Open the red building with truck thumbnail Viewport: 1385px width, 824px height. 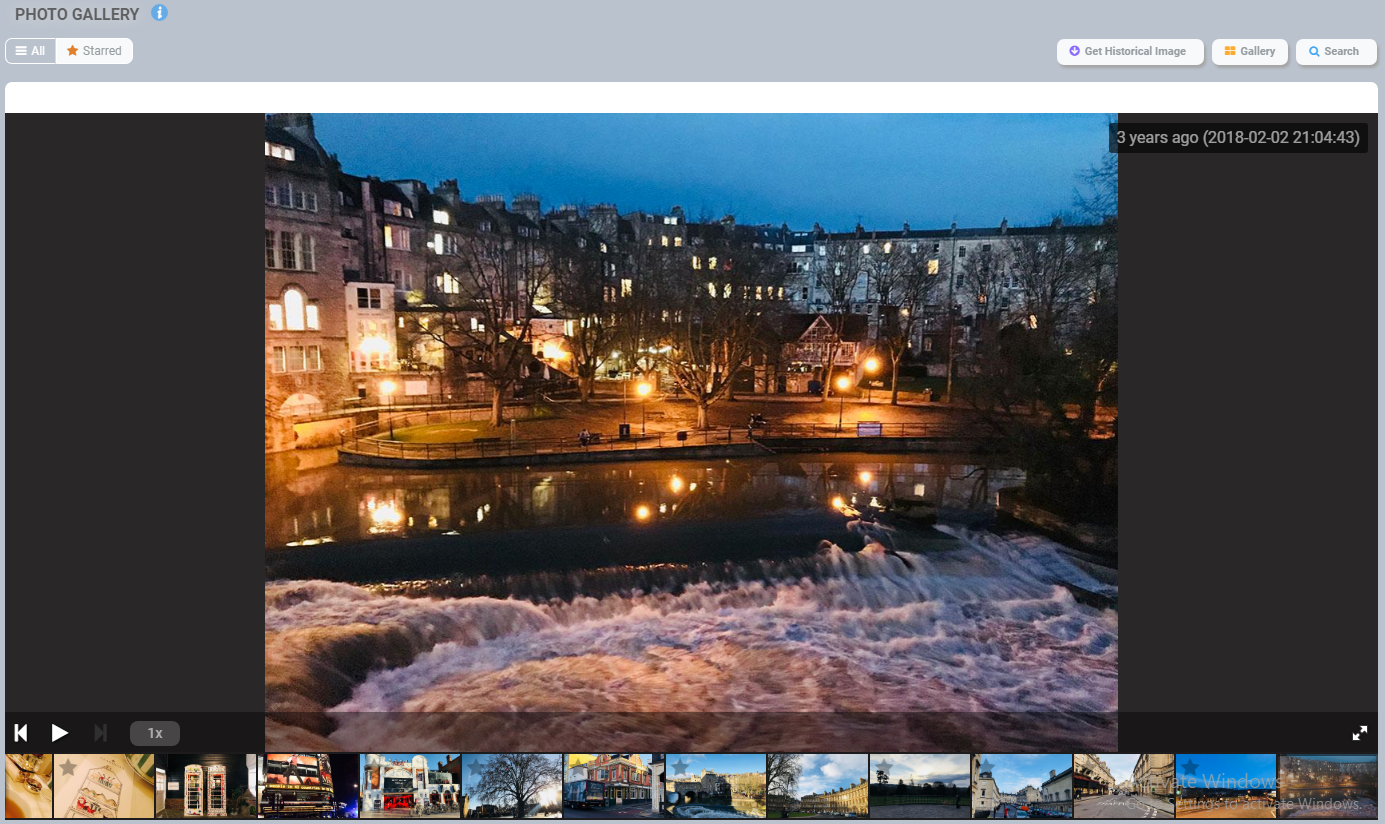613,787
